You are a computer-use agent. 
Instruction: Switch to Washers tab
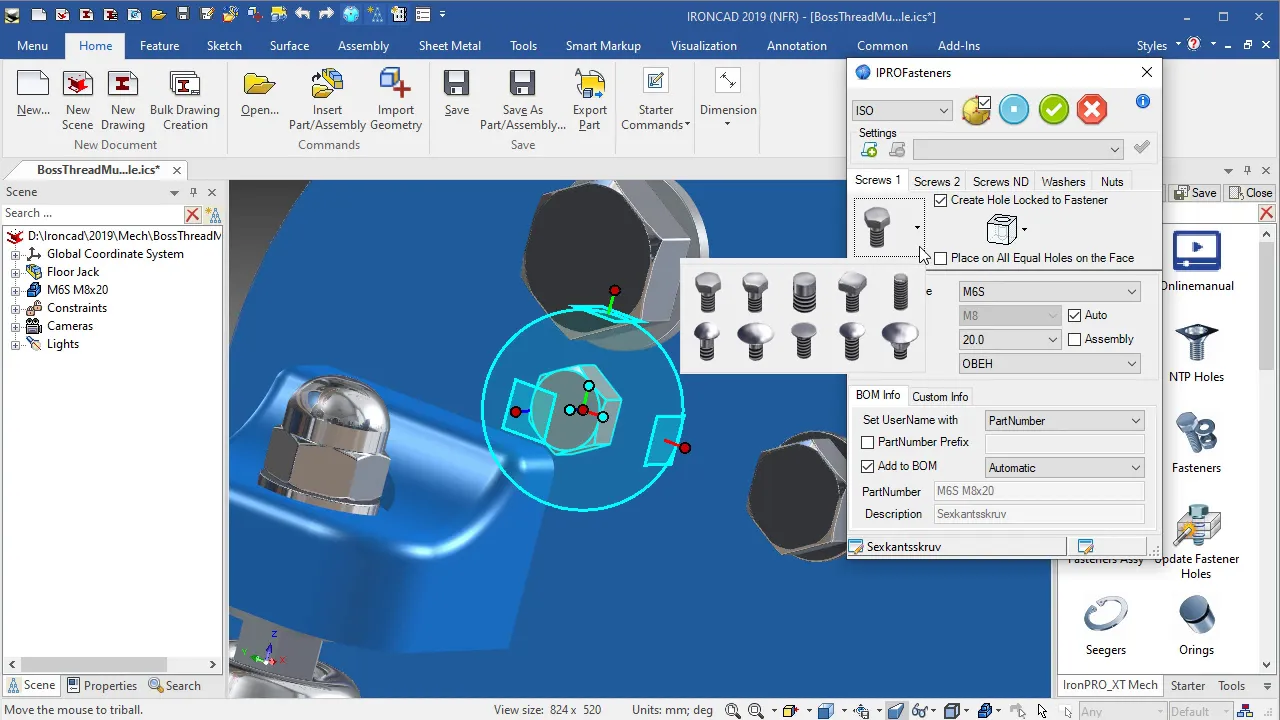(1063, 182)
